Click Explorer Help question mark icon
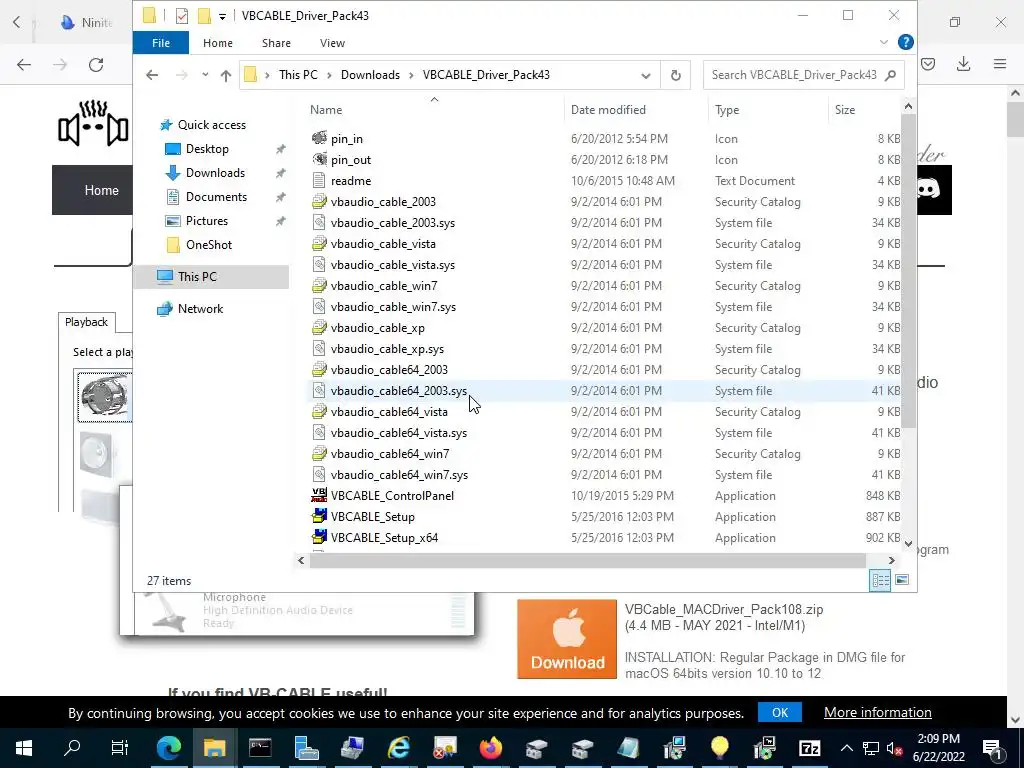 (x=905, y=42)
